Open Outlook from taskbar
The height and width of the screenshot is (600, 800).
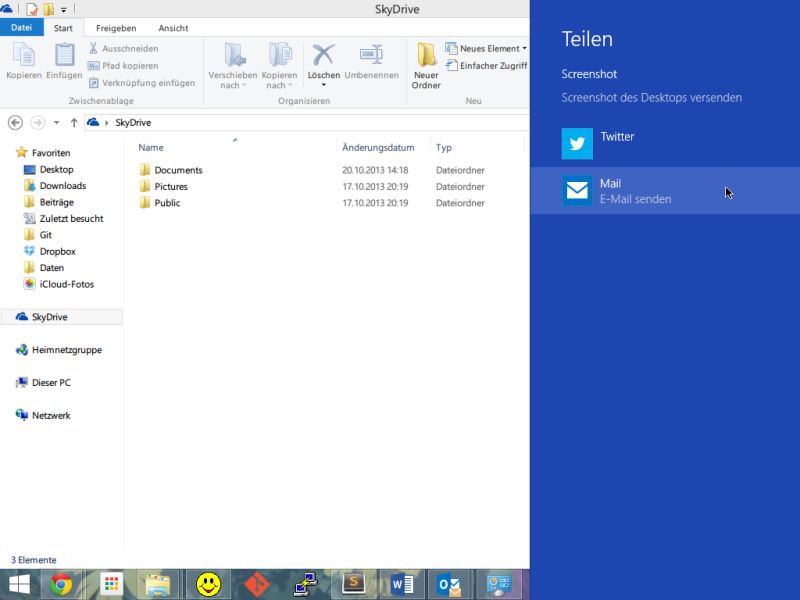click(x=449, y=584)
